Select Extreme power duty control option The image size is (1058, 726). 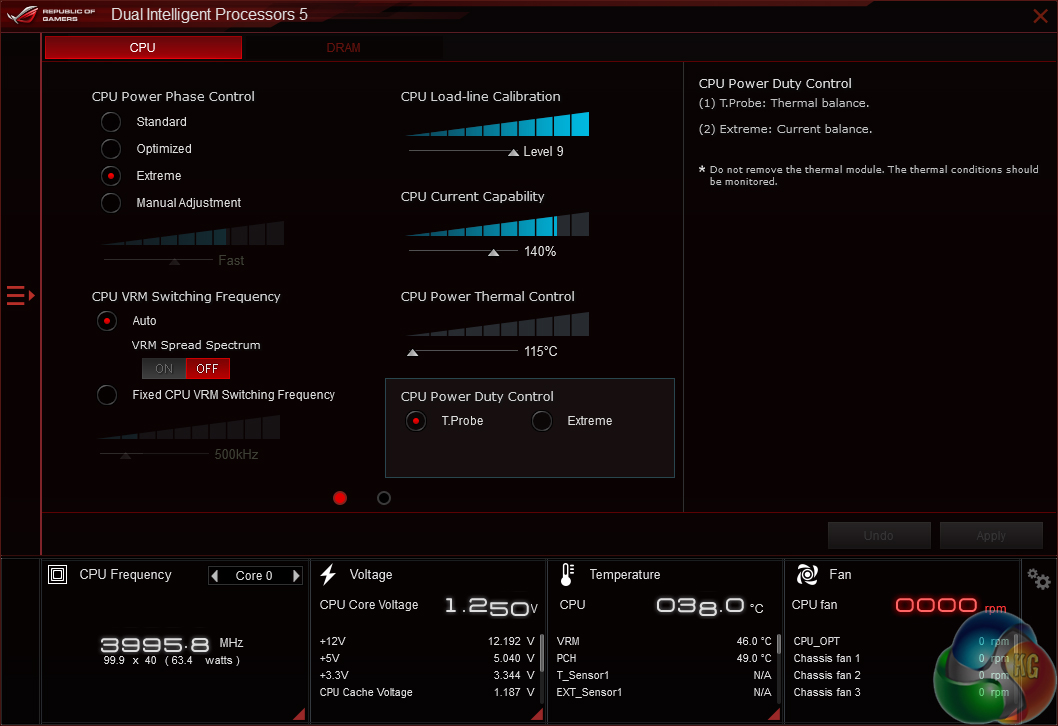point(542,421)
